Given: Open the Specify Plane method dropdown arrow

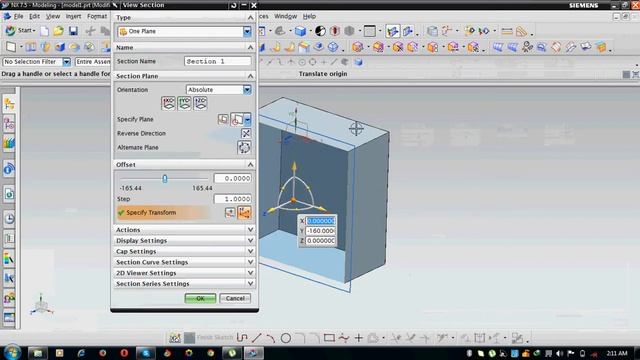Looking at the screenshot, I should [248, 119].
